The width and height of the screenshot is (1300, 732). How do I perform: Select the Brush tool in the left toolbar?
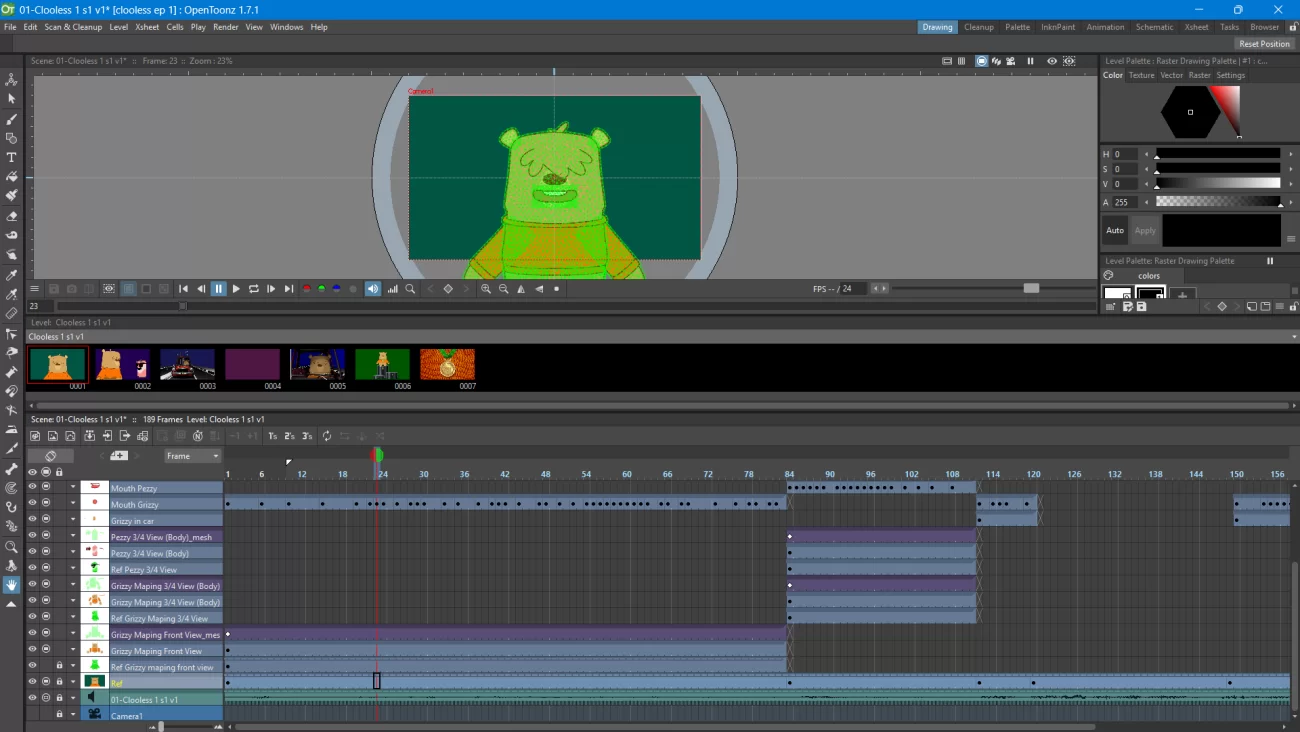tap(12, 118)
